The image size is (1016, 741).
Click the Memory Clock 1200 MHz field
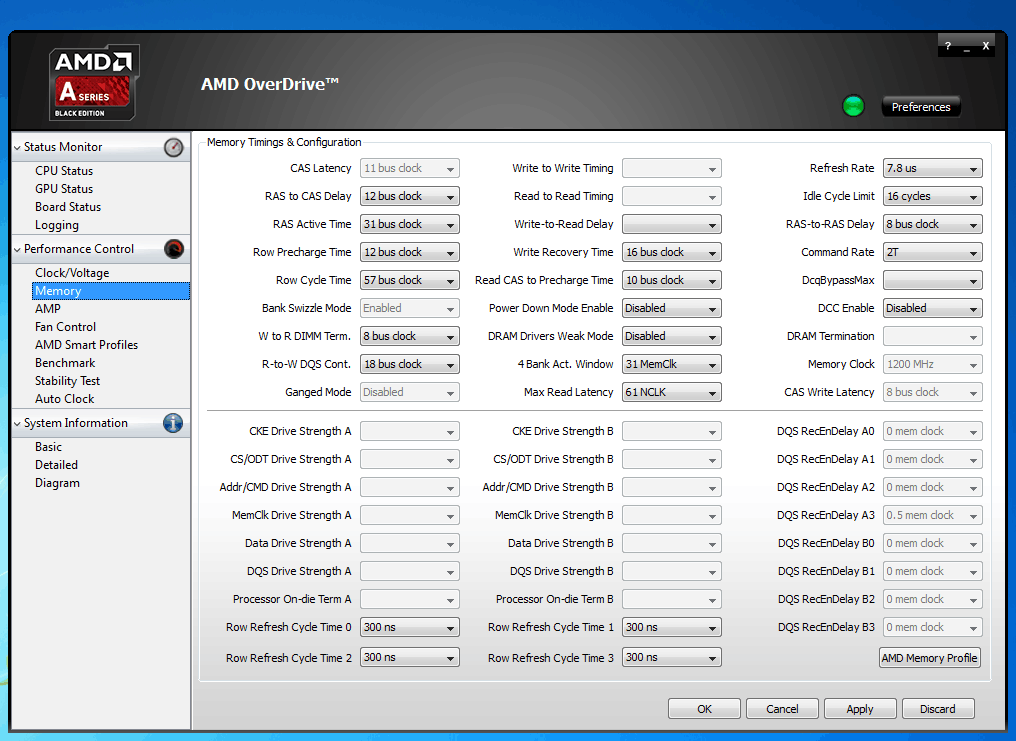tap(932, 364)
